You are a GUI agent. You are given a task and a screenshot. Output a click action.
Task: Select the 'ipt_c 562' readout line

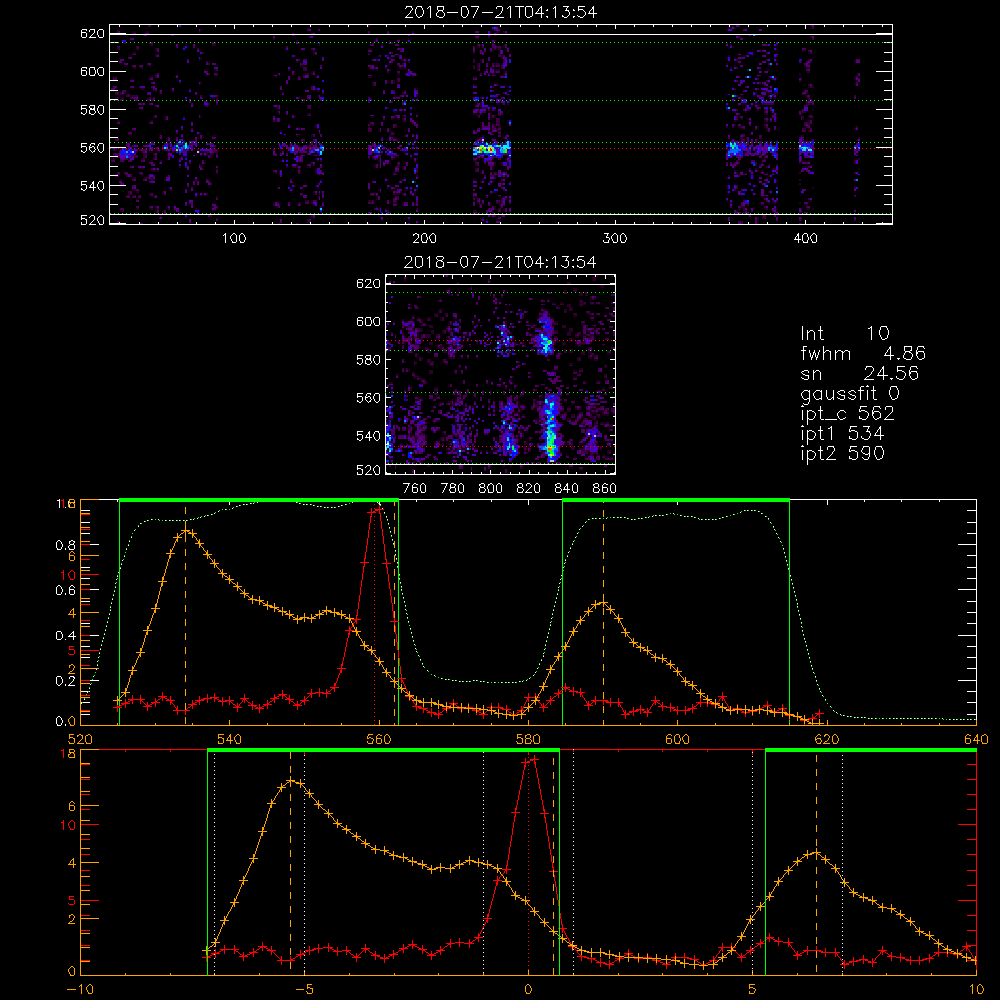tap(847, 414)
